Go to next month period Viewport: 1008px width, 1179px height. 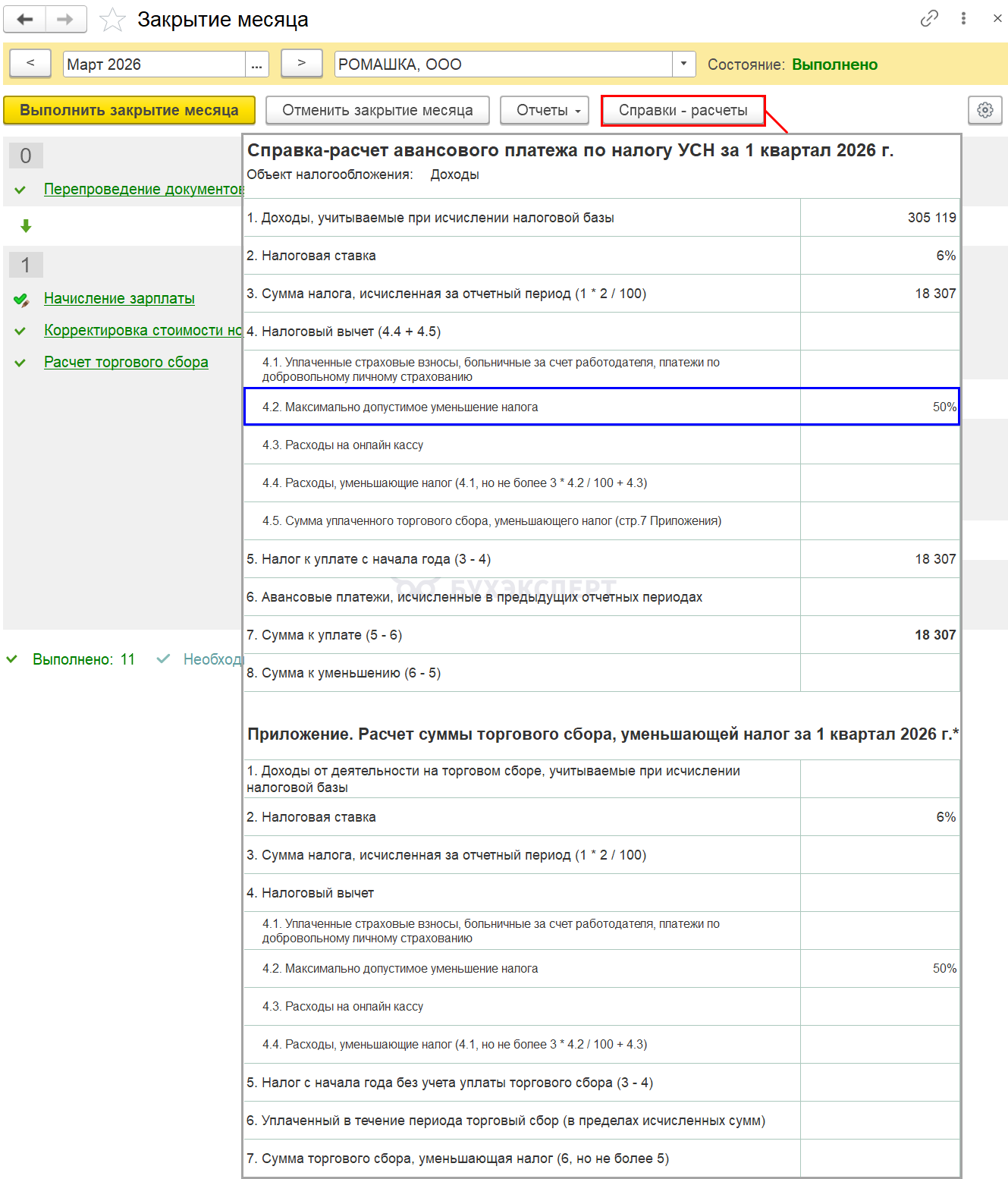[x=301, y=64]
